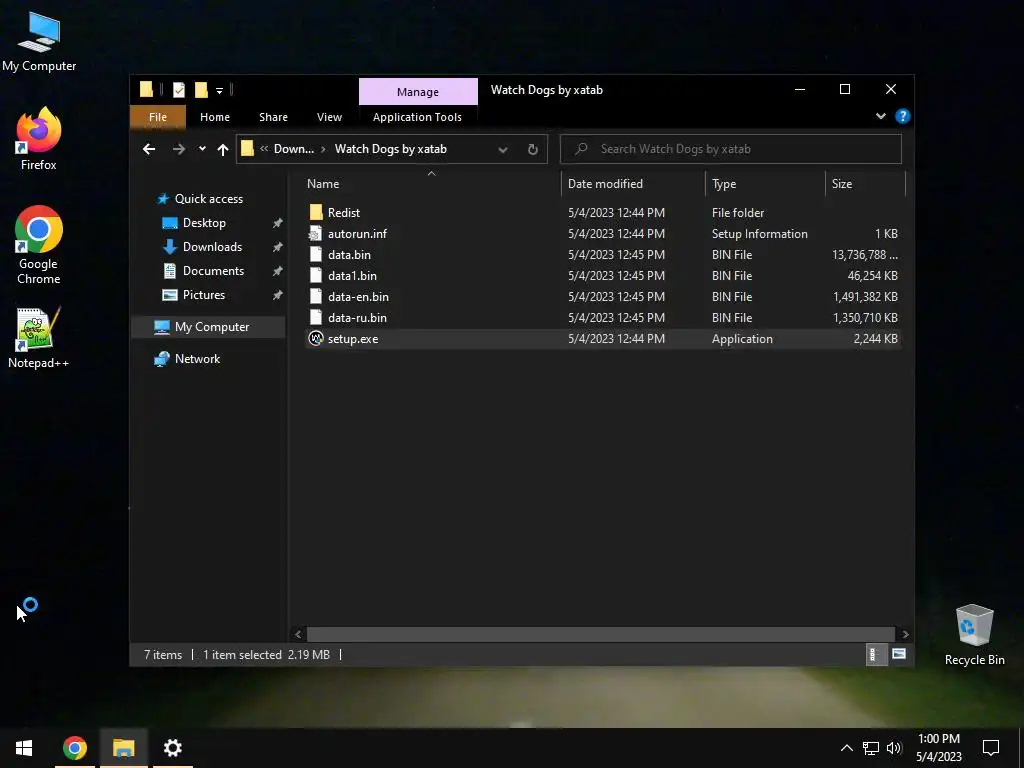The height and width of the screenshot is (768, 1024).
Task: Open the notification center icon
Action: click(x=991, y=748)
